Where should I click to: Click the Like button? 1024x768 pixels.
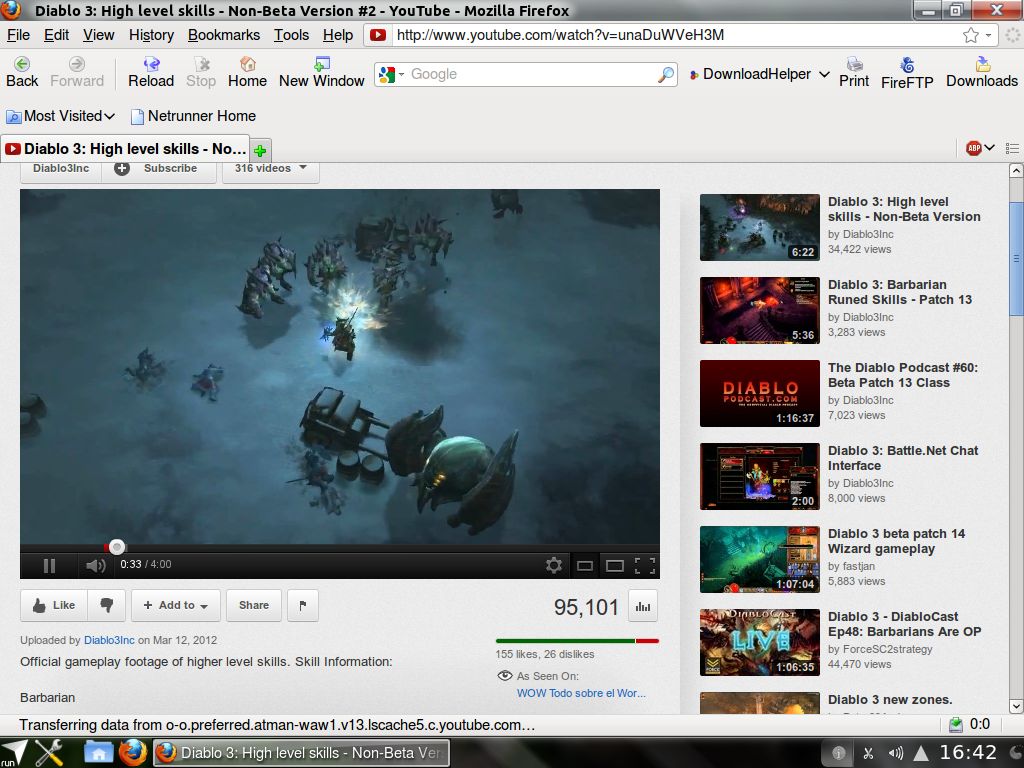tap(54, 605)
